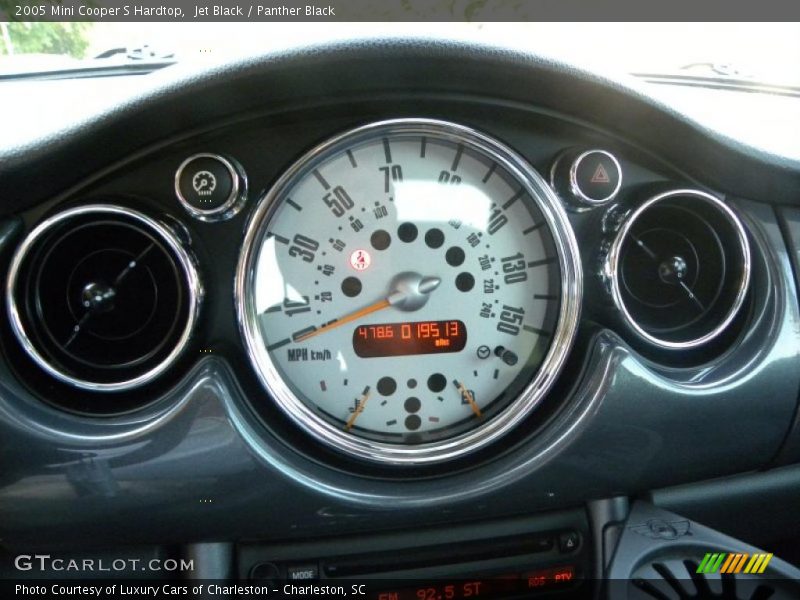The height and width of the screenshot is (600, 800).
Task: Tap the orange odometer display
Action: [x=409, y=338]
